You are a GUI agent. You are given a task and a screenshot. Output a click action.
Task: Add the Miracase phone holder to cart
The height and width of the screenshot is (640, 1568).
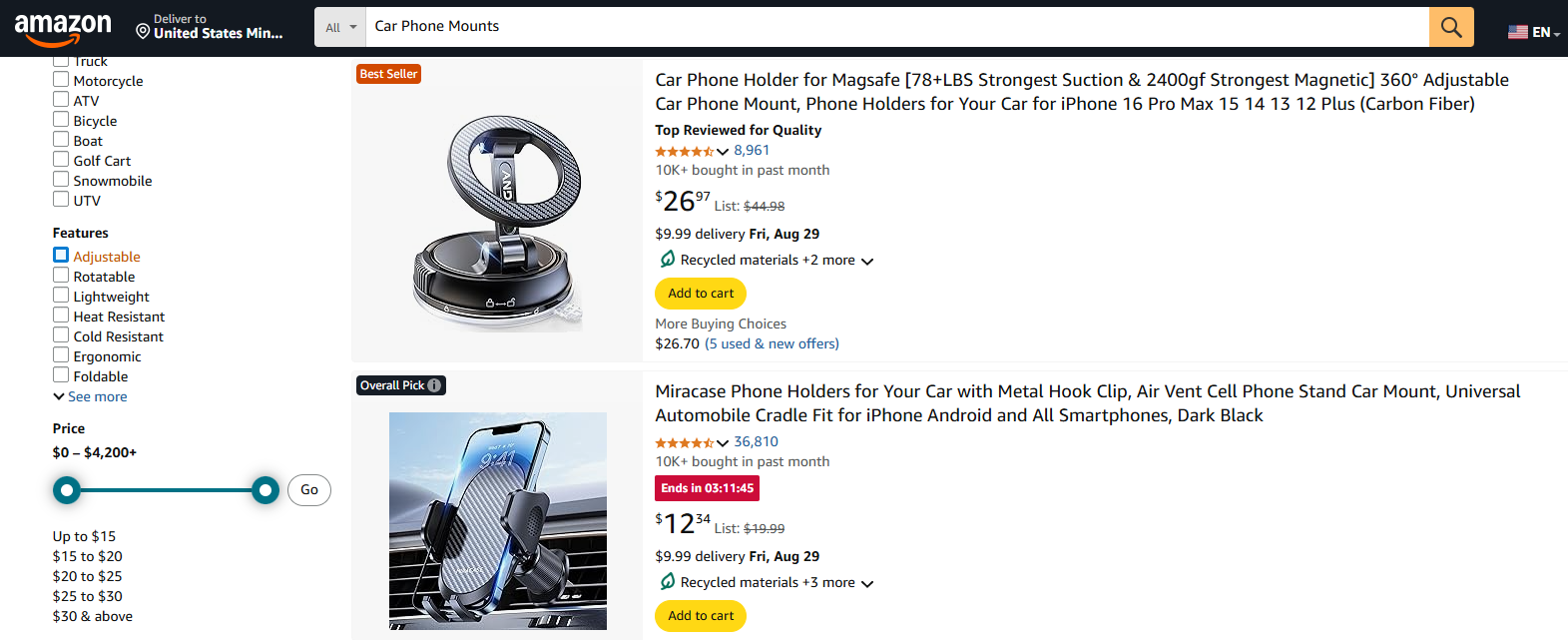[700, 616]
